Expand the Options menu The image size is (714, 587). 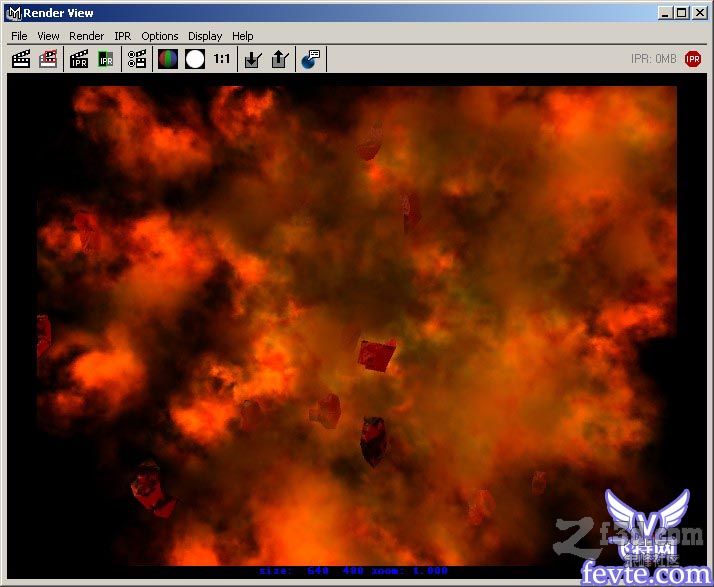[x=160, y=36]
